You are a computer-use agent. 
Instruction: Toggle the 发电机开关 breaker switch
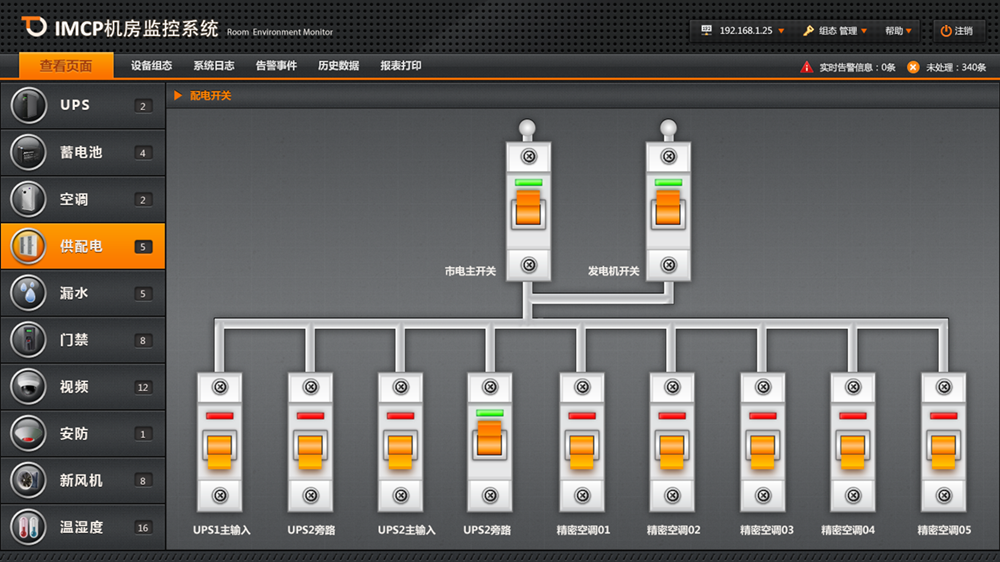[669, 211]
